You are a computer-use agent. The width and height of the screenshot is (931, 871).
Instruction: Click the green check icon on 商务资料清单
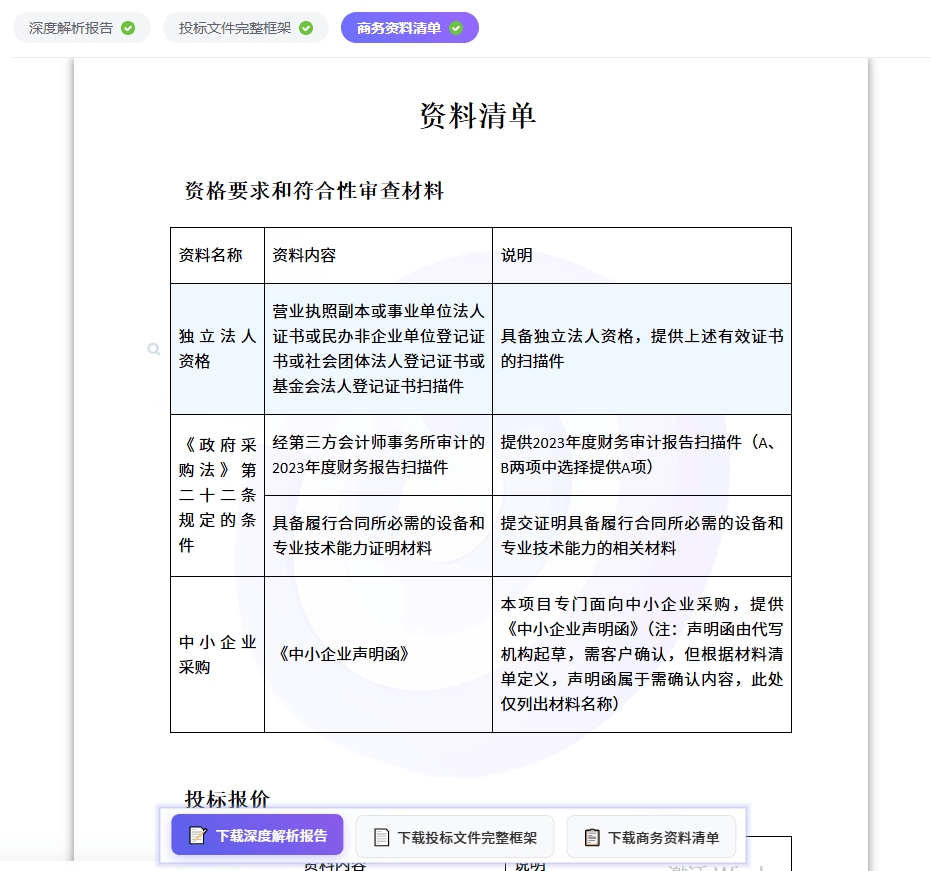point(456,28)
